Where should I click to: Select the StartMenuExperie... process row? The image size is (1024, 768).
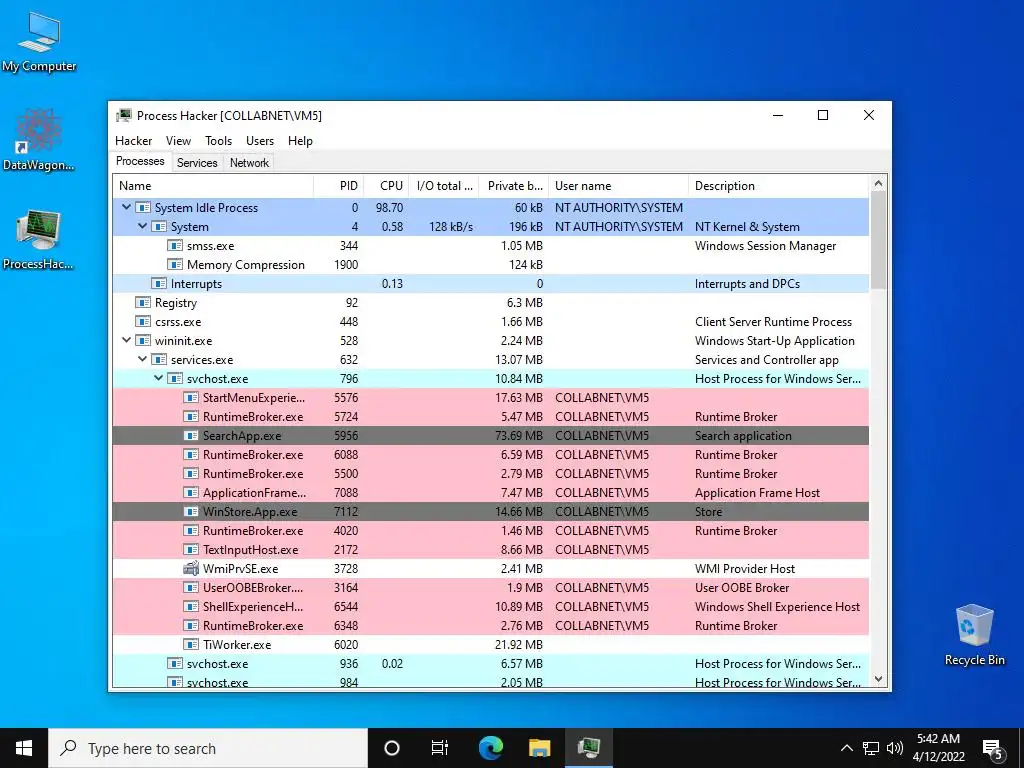490,398
